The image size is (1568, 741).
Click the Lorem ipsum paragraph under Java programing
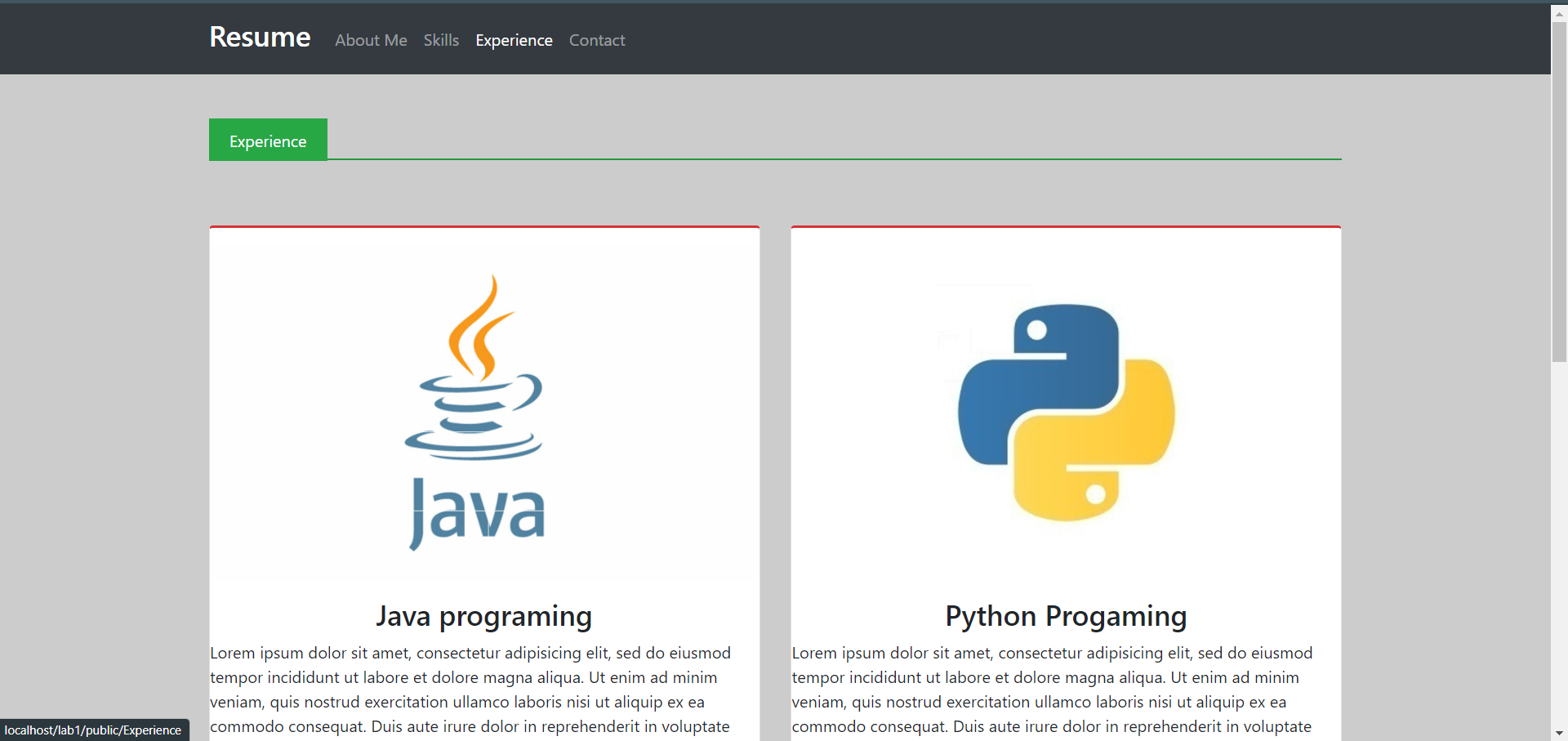coord(470,690)
